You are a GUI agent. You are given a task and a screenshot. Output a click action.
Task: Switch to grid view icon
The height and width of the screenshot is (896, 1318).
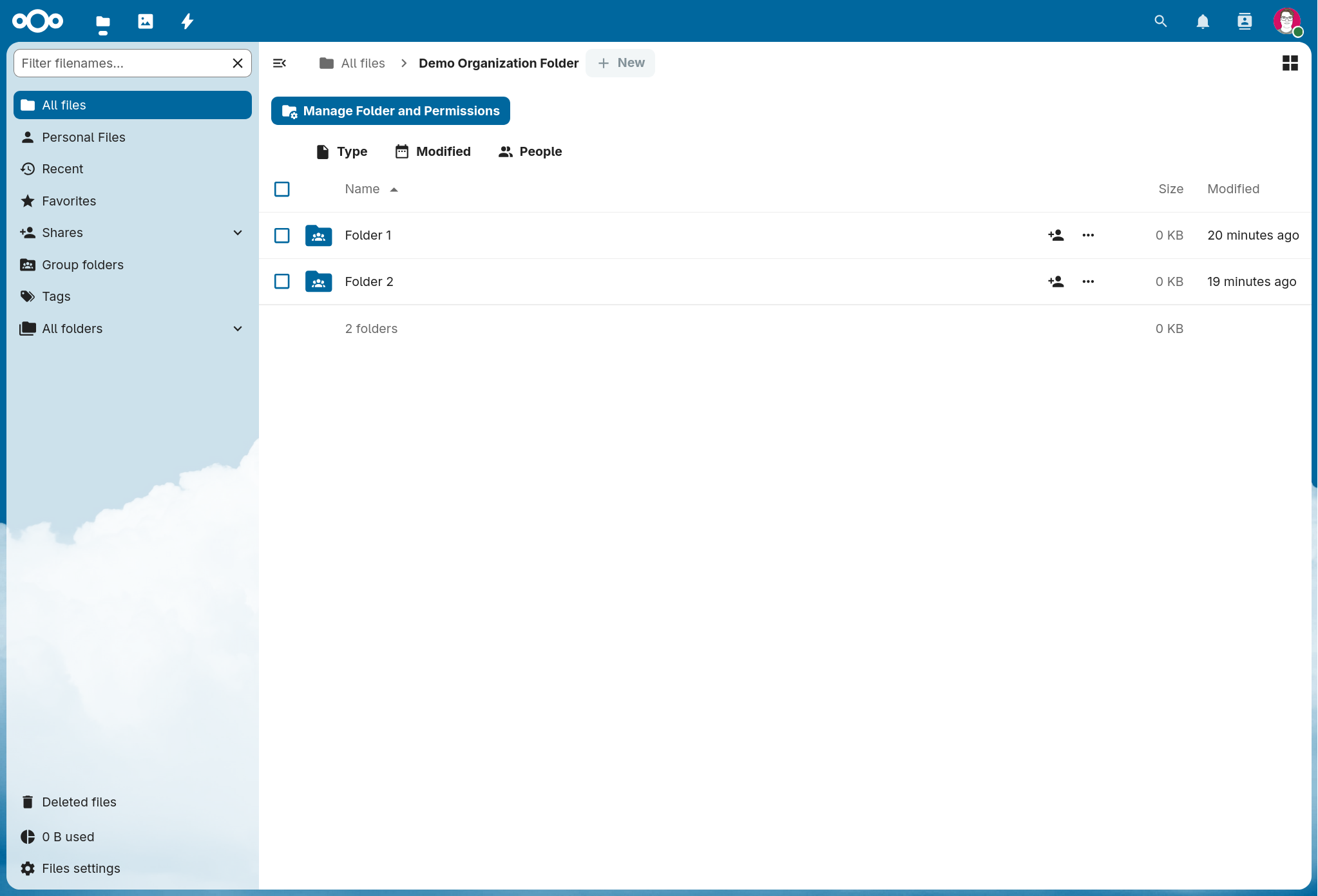(1290, 63)
